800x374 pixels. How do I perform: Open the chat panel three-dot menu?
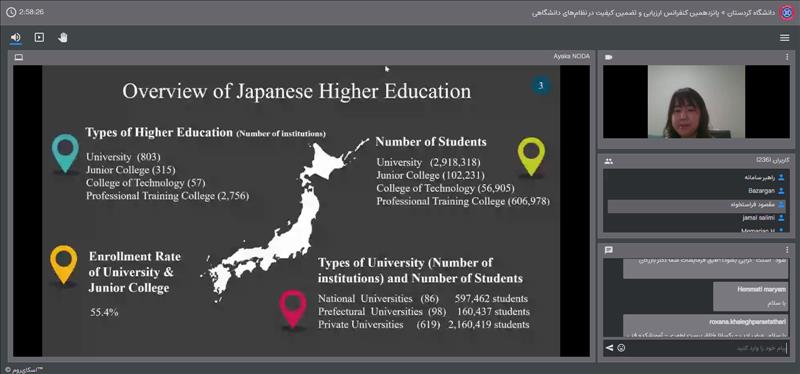tap(787, 250)
